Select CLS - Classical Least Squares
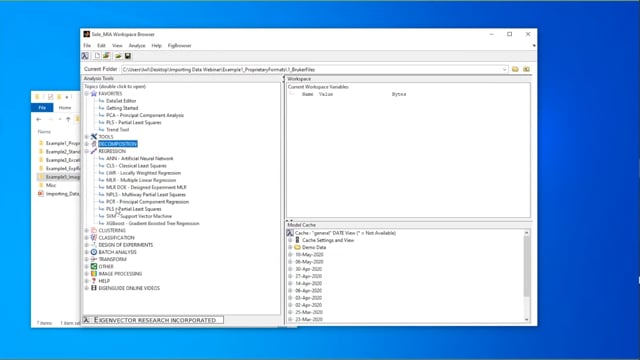 [x=136, y=166]
